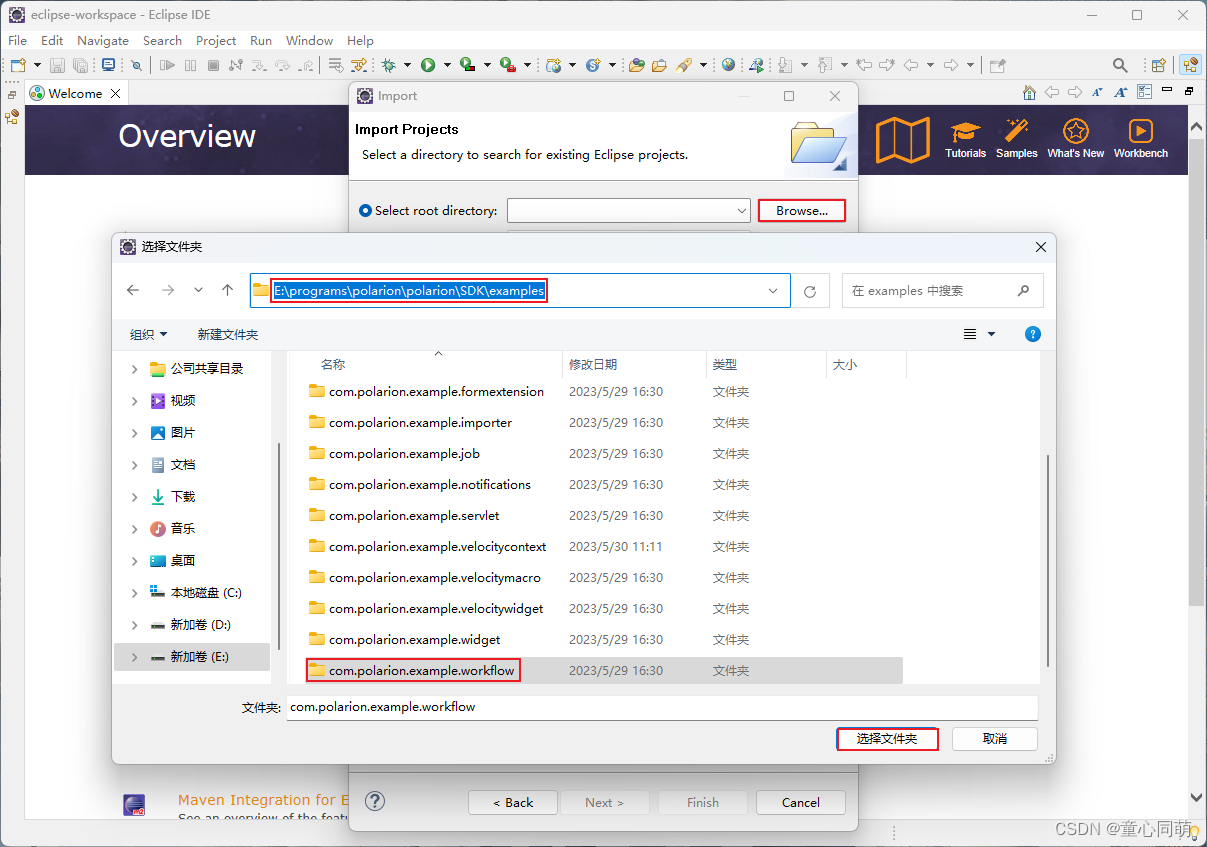Click the Open Task icon
The height and width of the screenshot is (847, 1207).
(x=659, y=65)
